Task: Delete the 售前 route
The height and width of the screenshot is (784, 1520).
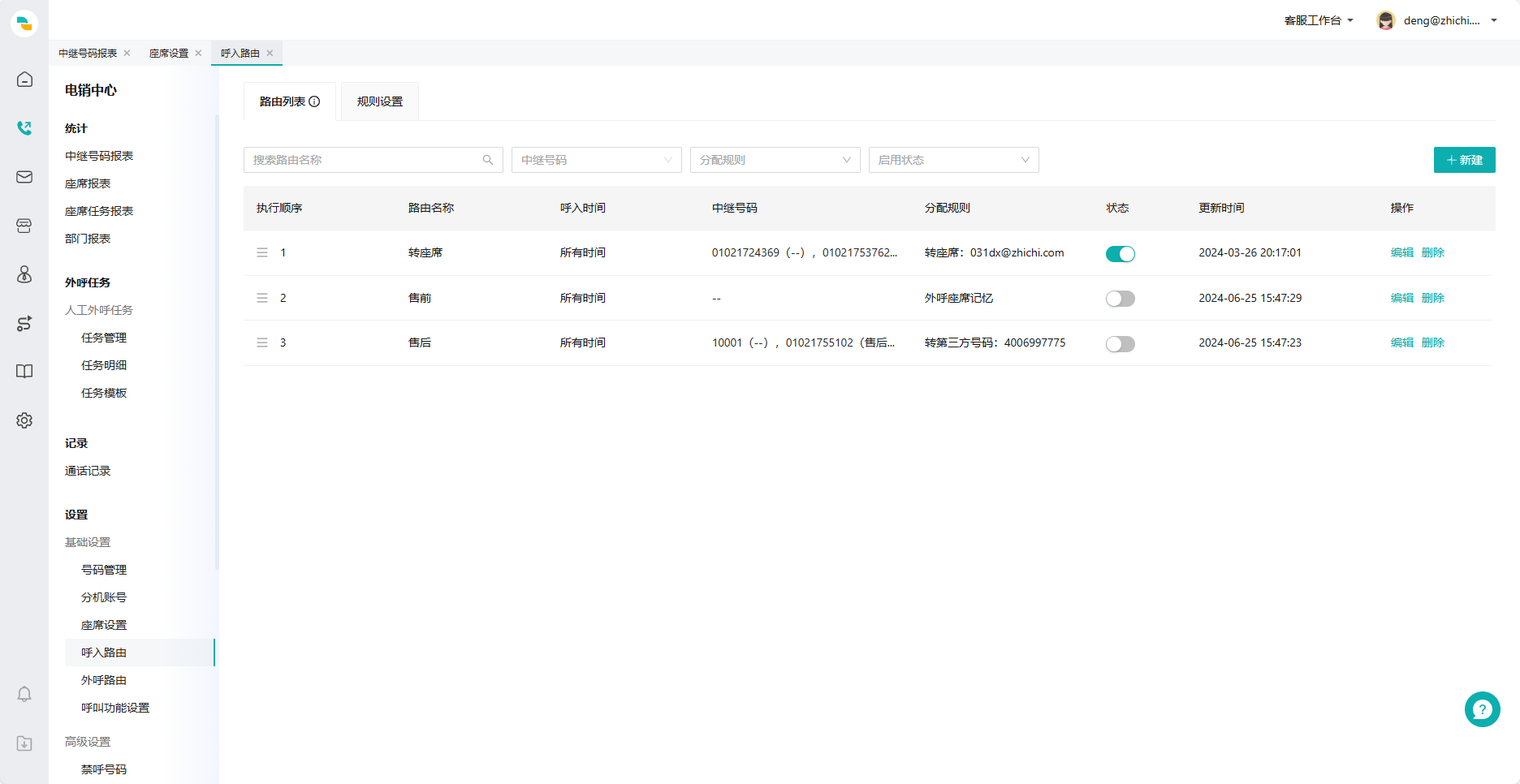Action: [1432, 298]
